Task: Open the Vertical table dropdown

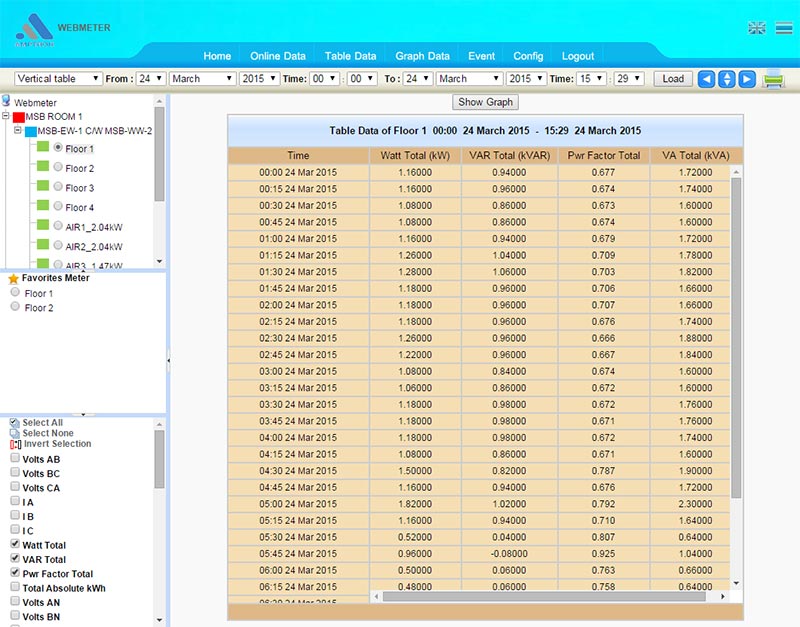Action: (58, 79)
